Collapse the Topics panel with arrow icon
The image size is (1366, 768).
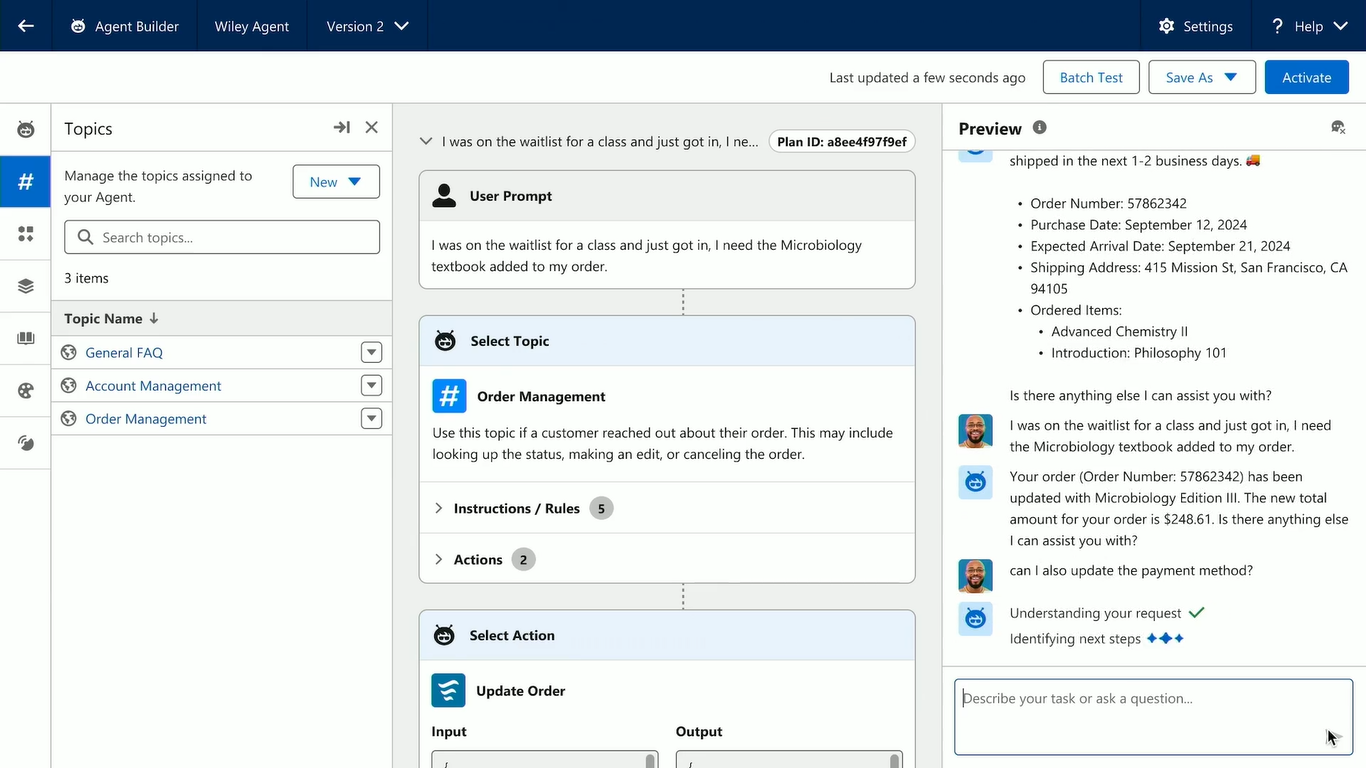[x=341, y=128]
